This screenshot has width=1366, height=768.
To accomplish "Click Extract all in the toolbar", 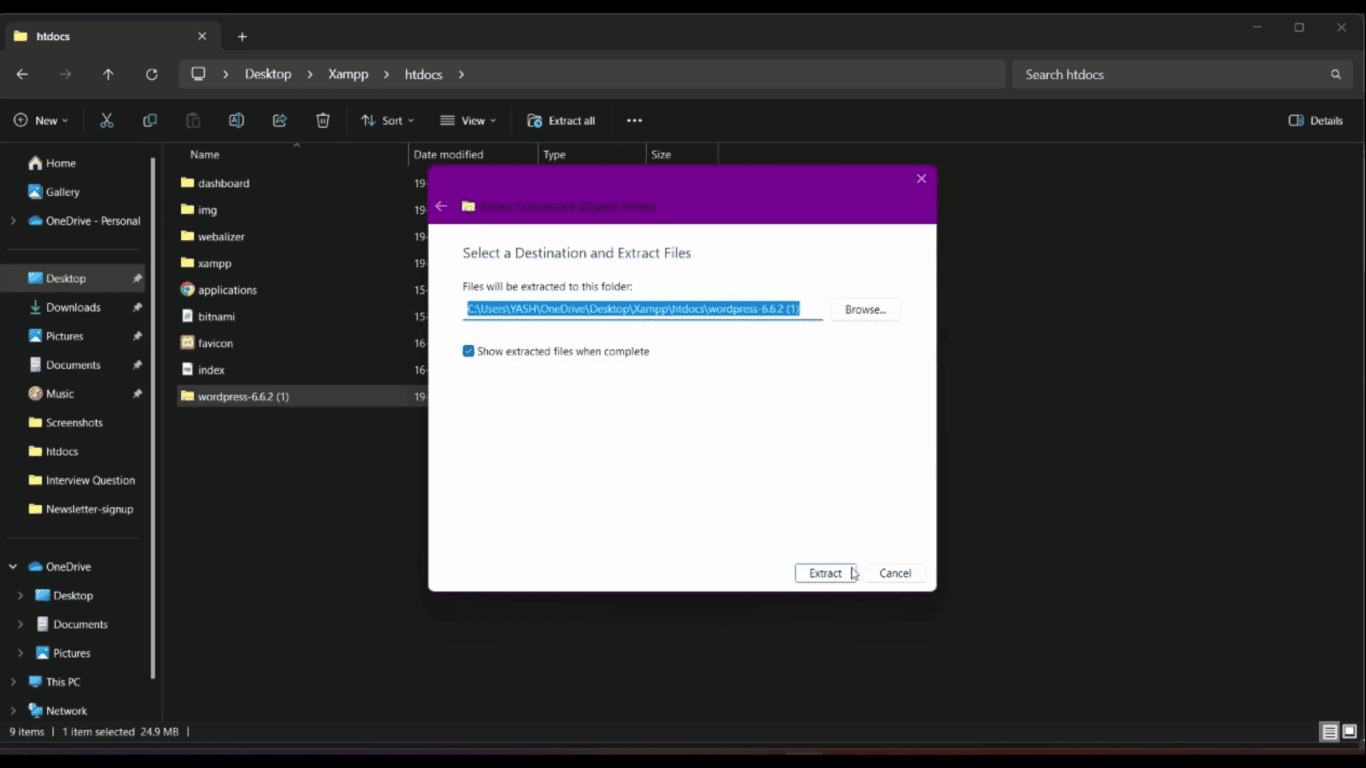I will point(561,120).
